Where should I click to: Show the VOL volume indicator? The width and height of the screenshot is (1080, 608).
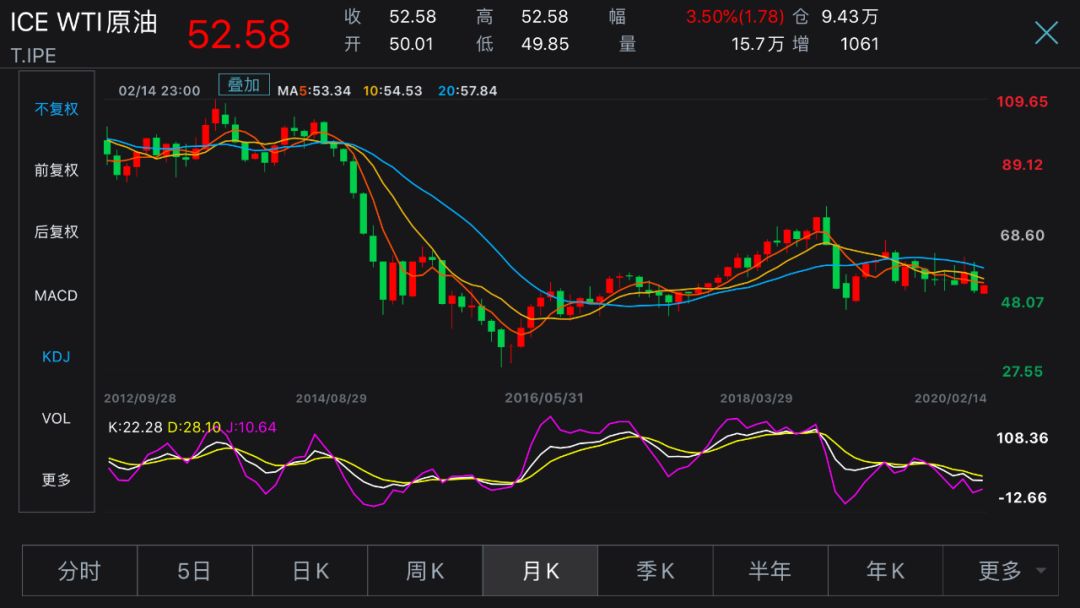click(x=56, y=418)
